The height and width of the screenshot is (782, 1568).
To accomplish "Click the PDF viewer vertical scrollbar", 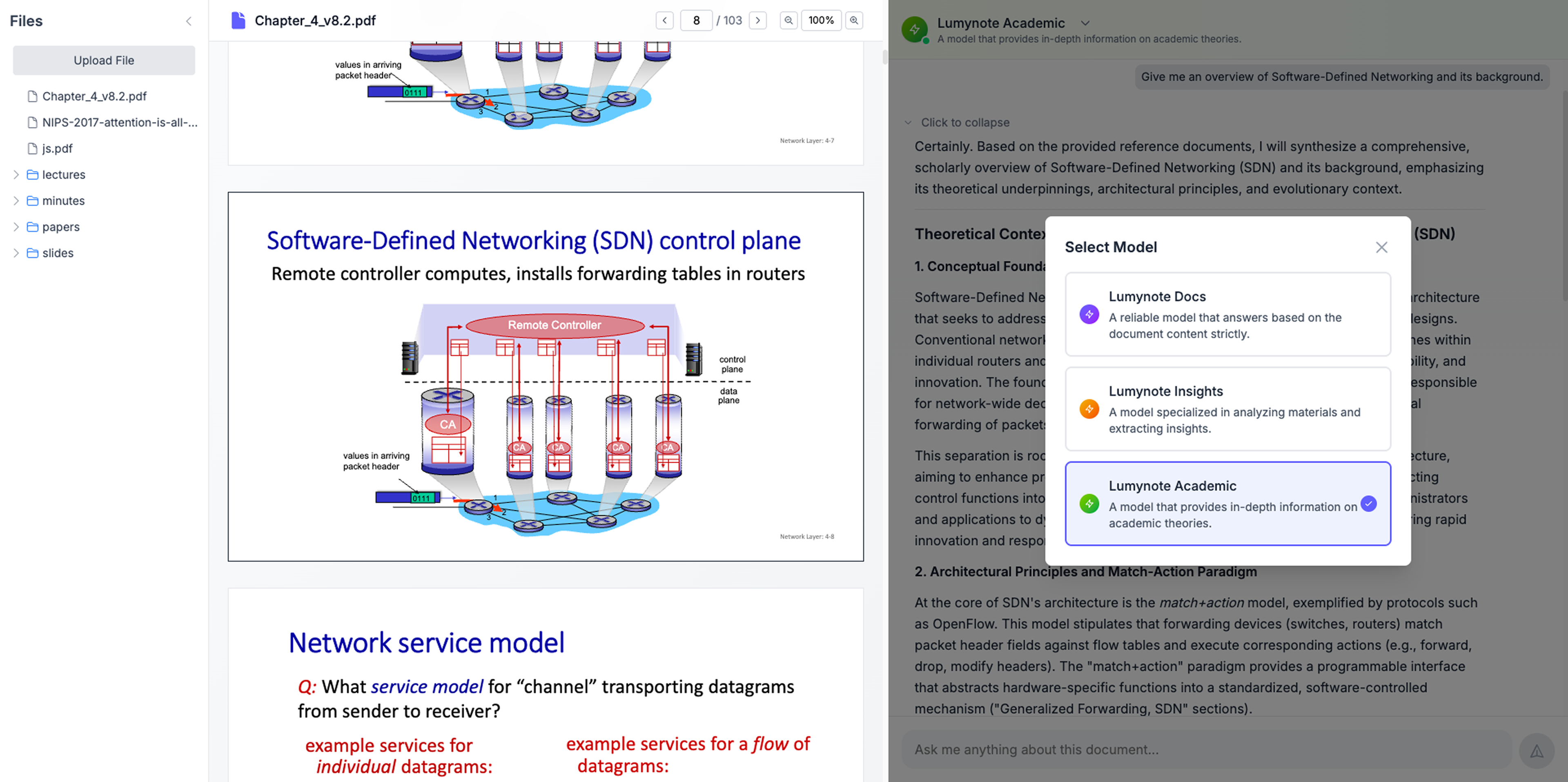I will click(884, 57).
